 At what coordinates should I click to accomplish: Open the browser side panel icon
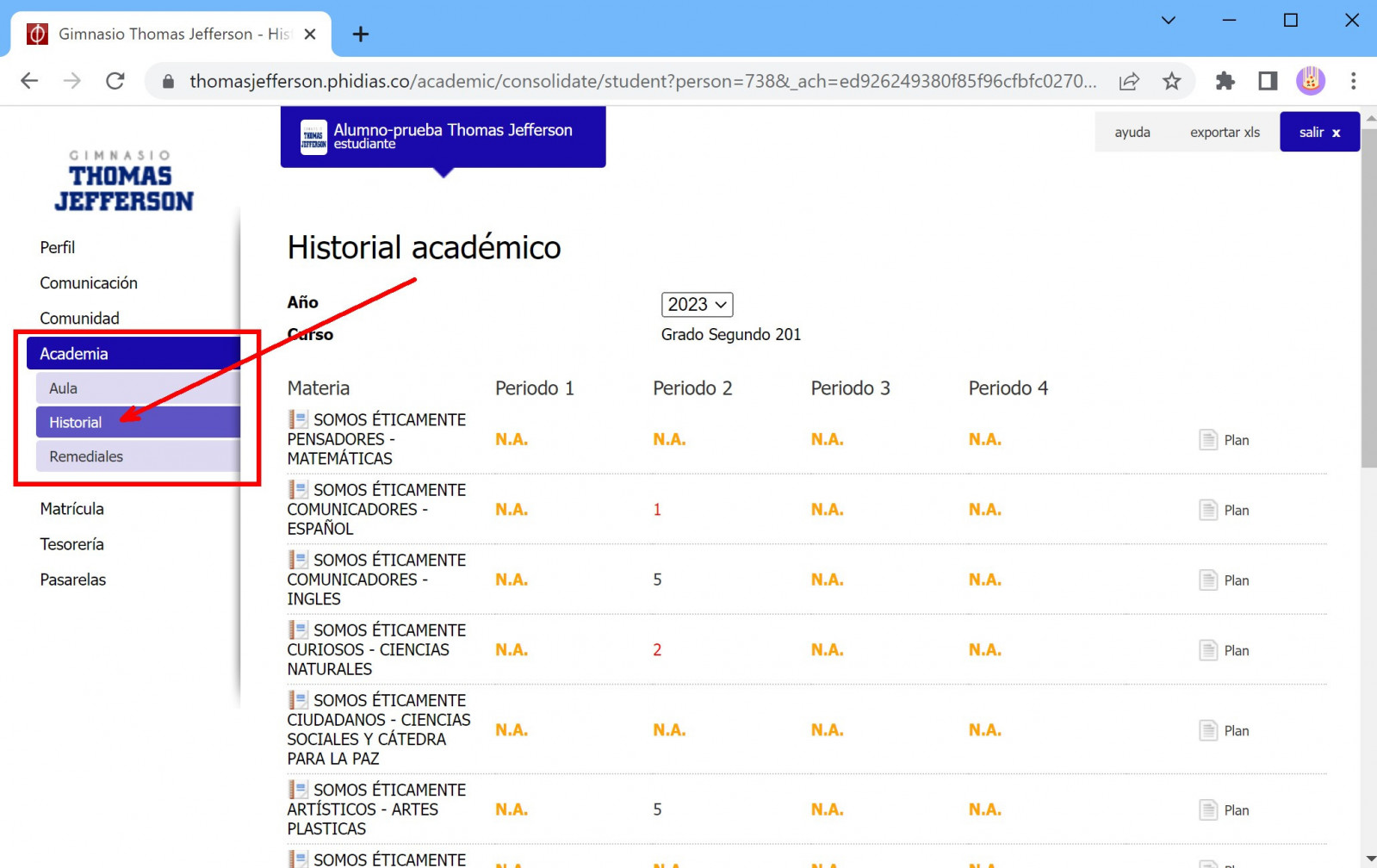point(1268,82)
